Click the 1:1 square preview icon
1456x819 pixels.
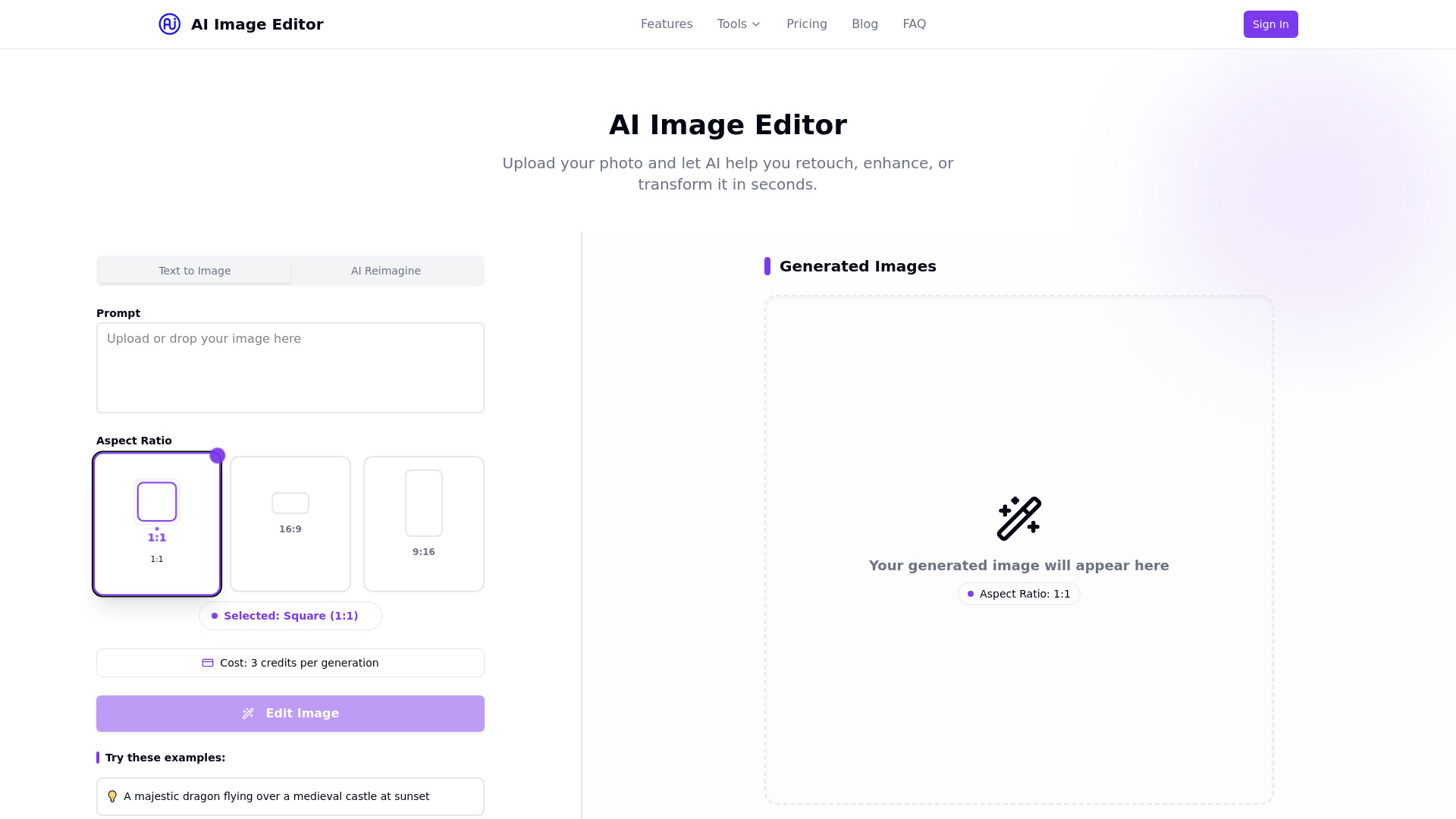(x=156, y=502)
